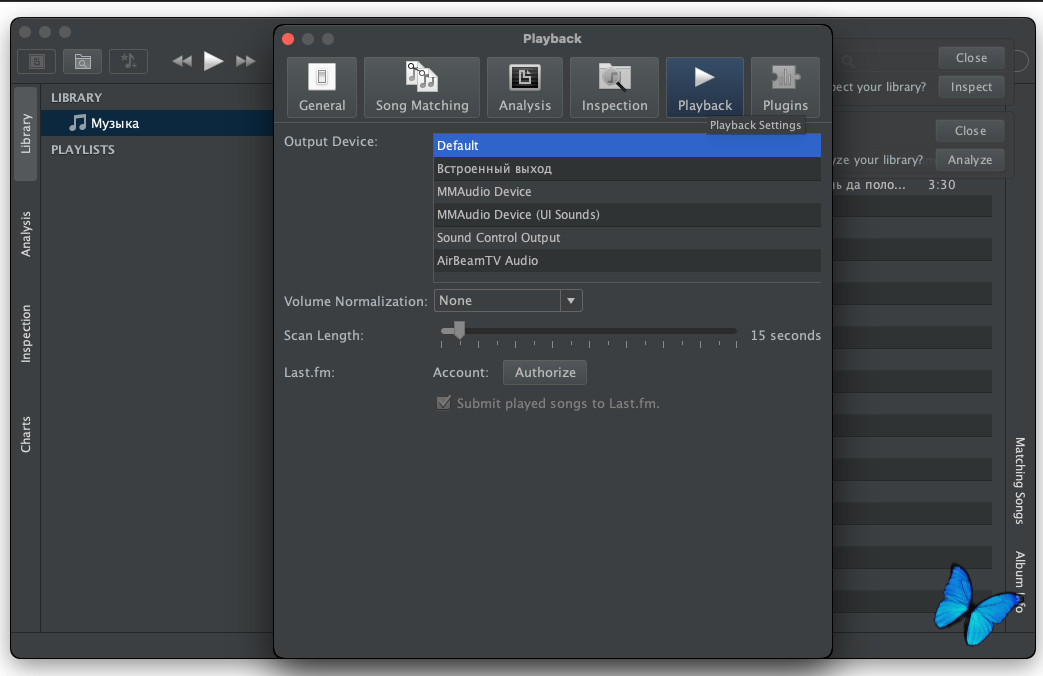Open the Song Matching preferences pane

421,87
